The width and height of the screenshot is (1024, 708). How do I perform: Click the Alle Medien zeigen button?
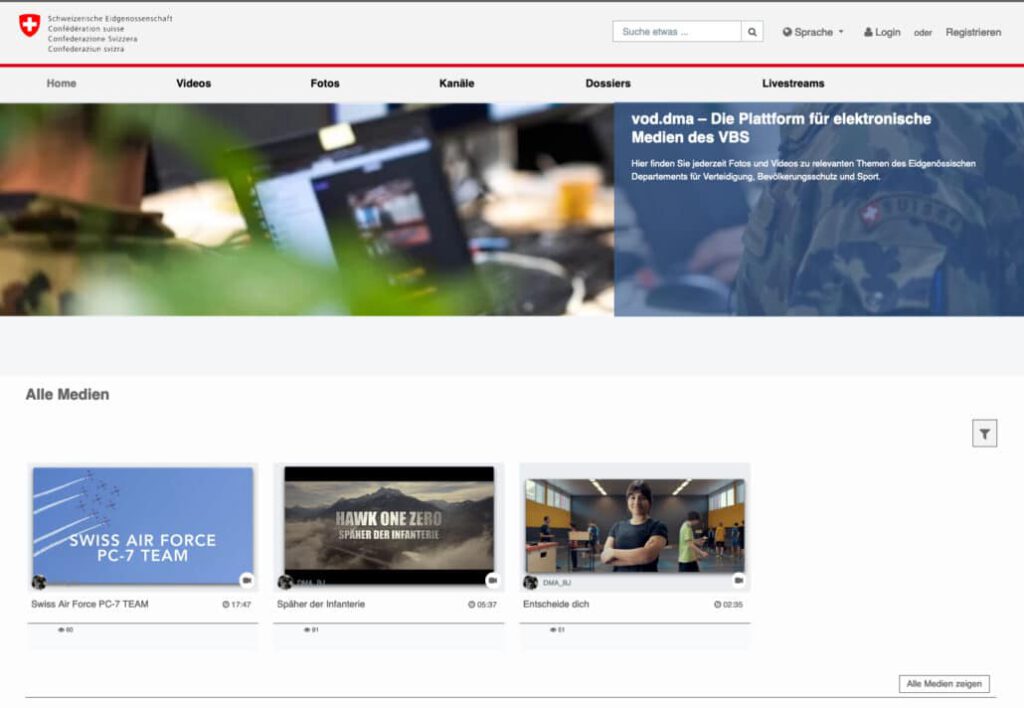click(945, 683)
